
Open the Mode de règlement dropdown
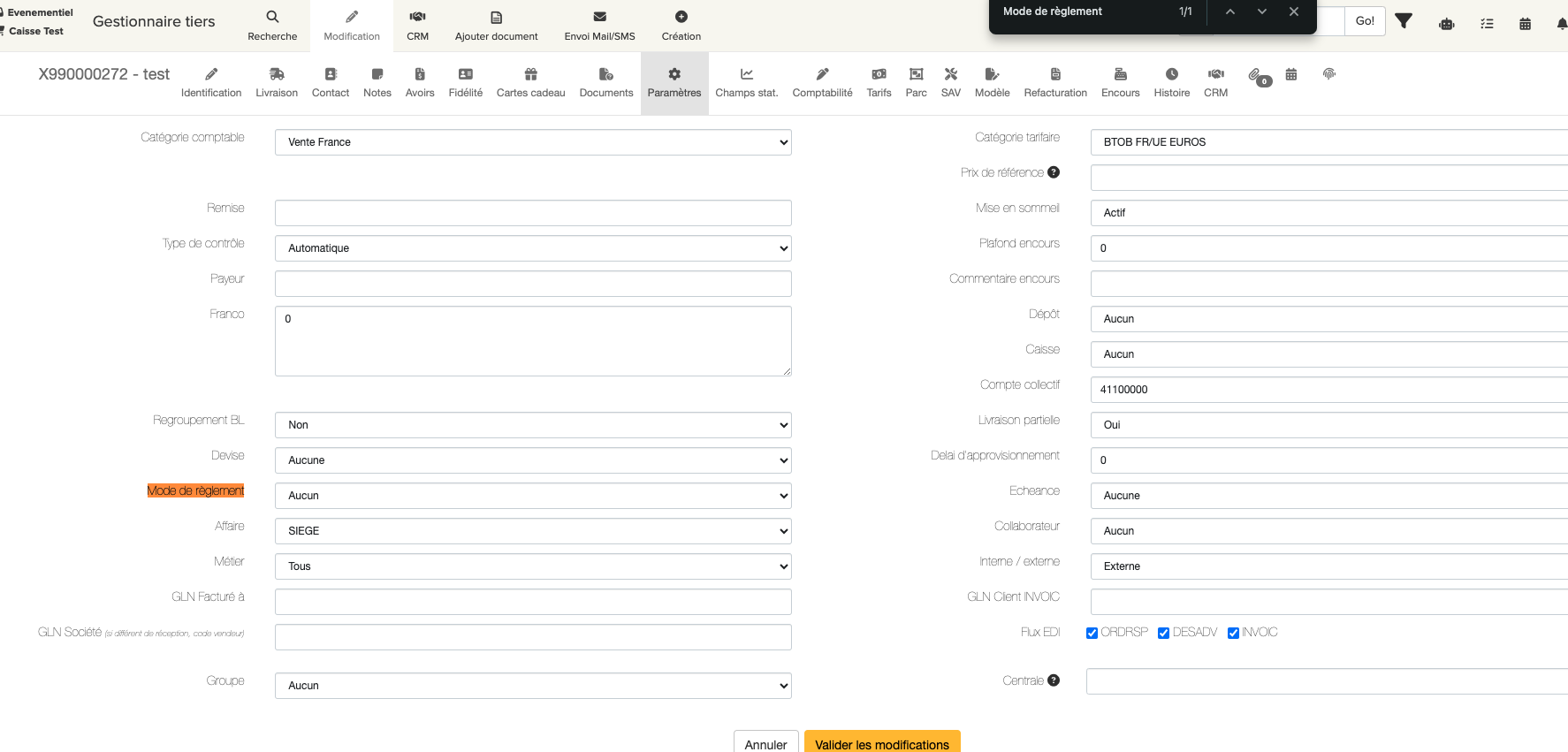pyautogui.click(x=533, y=496)
